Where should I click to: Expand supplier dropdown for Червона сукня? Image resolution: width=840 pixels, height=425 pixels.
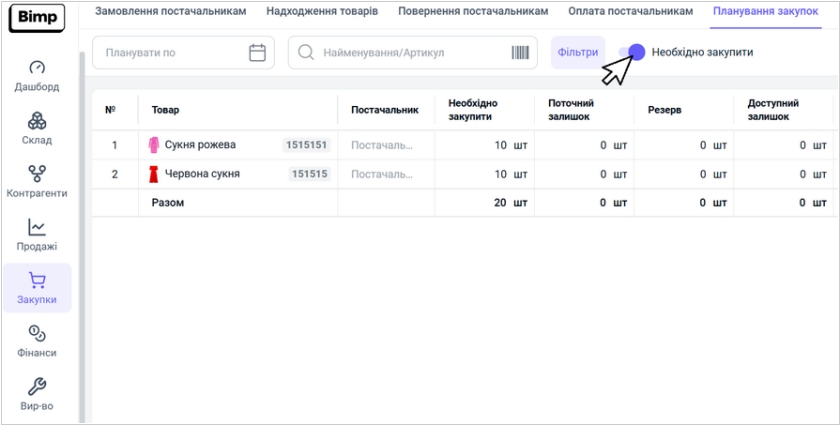[x=382, y=174]
